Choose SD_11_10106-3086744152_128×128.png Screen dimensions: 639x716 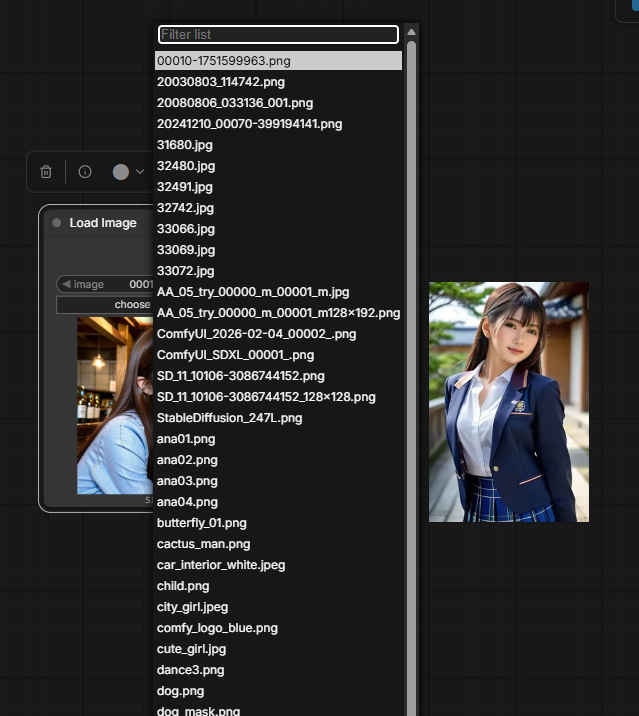278,397
